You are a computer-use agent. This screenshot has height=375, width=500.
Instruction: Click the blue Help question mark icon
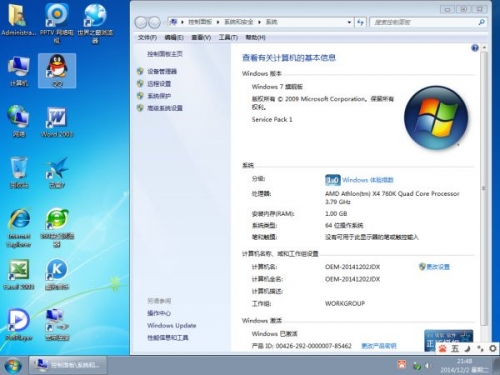475,48
